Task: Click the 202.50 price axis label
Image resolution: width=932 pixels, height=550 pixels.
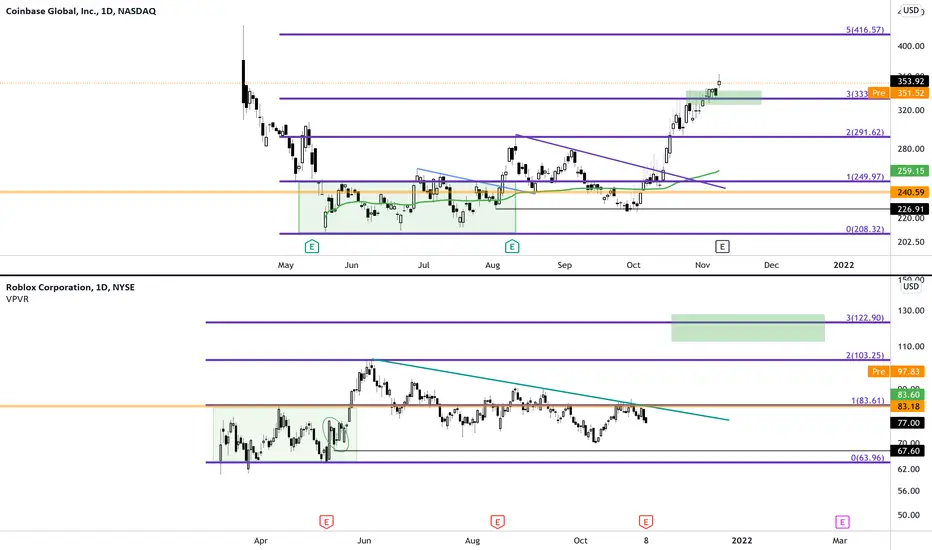Action: pyautogui.click(x=910, y=242)
